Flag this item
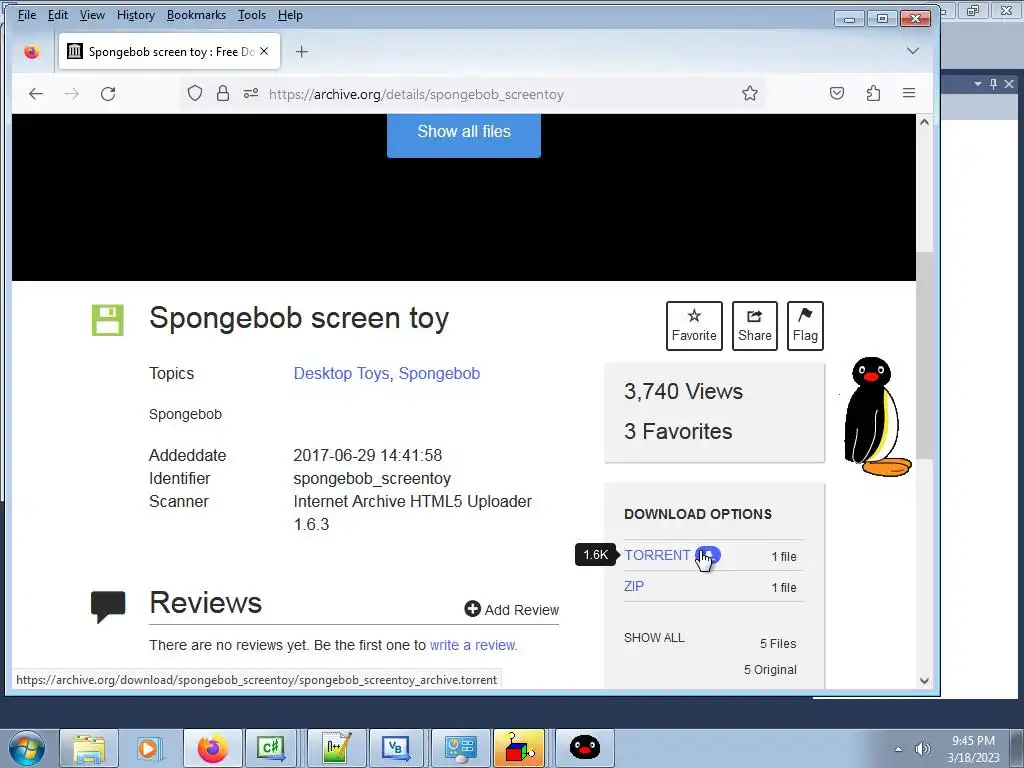 pos(805,326)
